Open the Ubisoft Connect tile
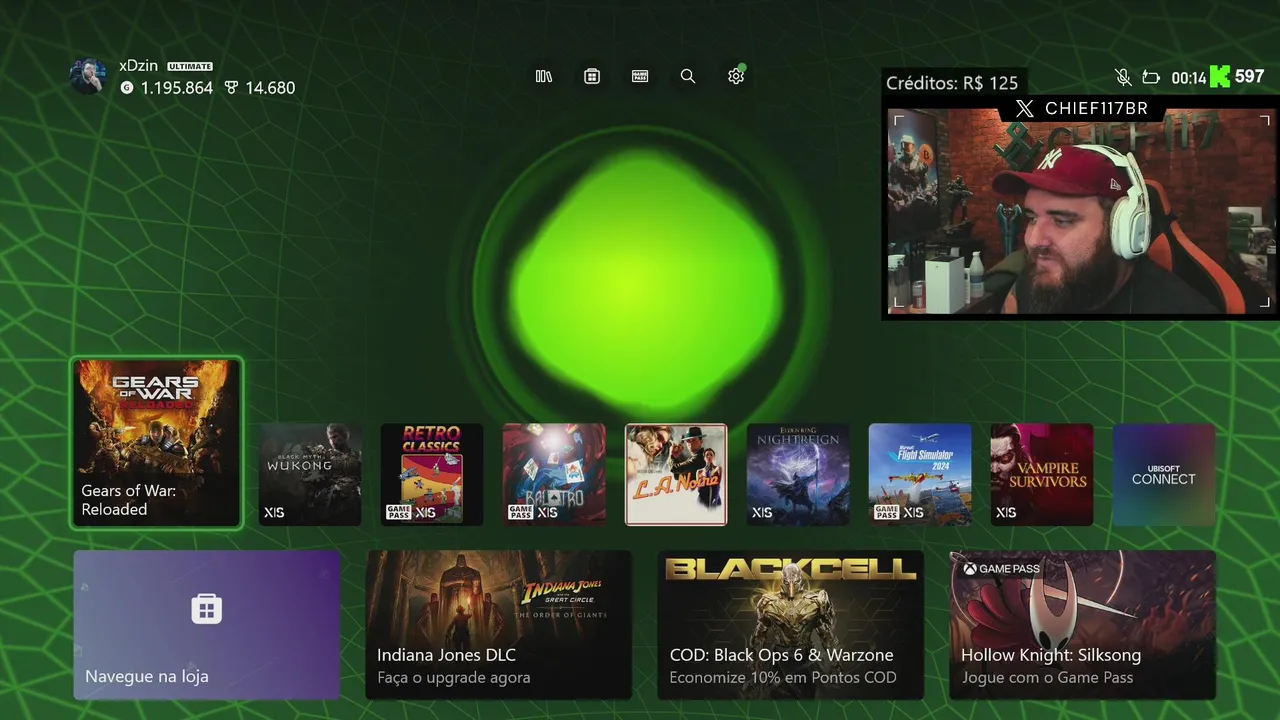This screenshot has height=720, width=1280. pyautogui.click(x=1164, y=474)
